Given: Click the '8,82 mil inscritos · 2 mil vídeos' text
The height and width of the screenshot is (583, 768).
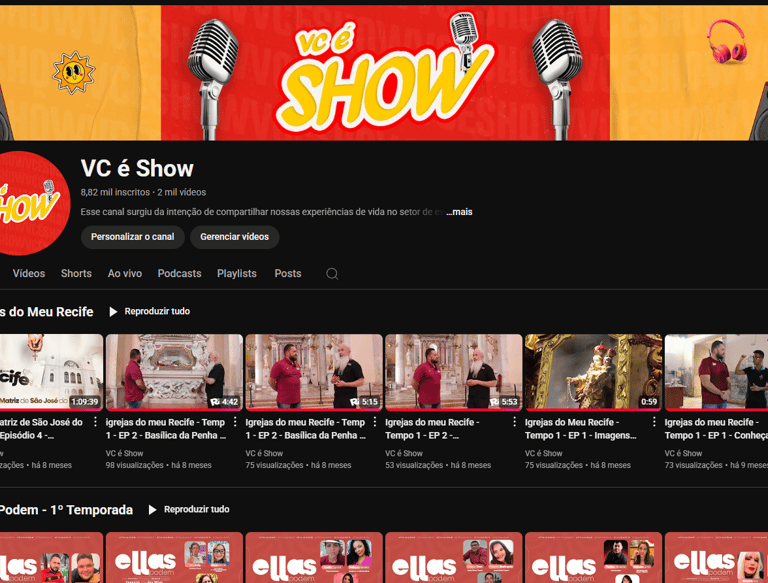Looking at the screenshot, I should coord(143,193).
